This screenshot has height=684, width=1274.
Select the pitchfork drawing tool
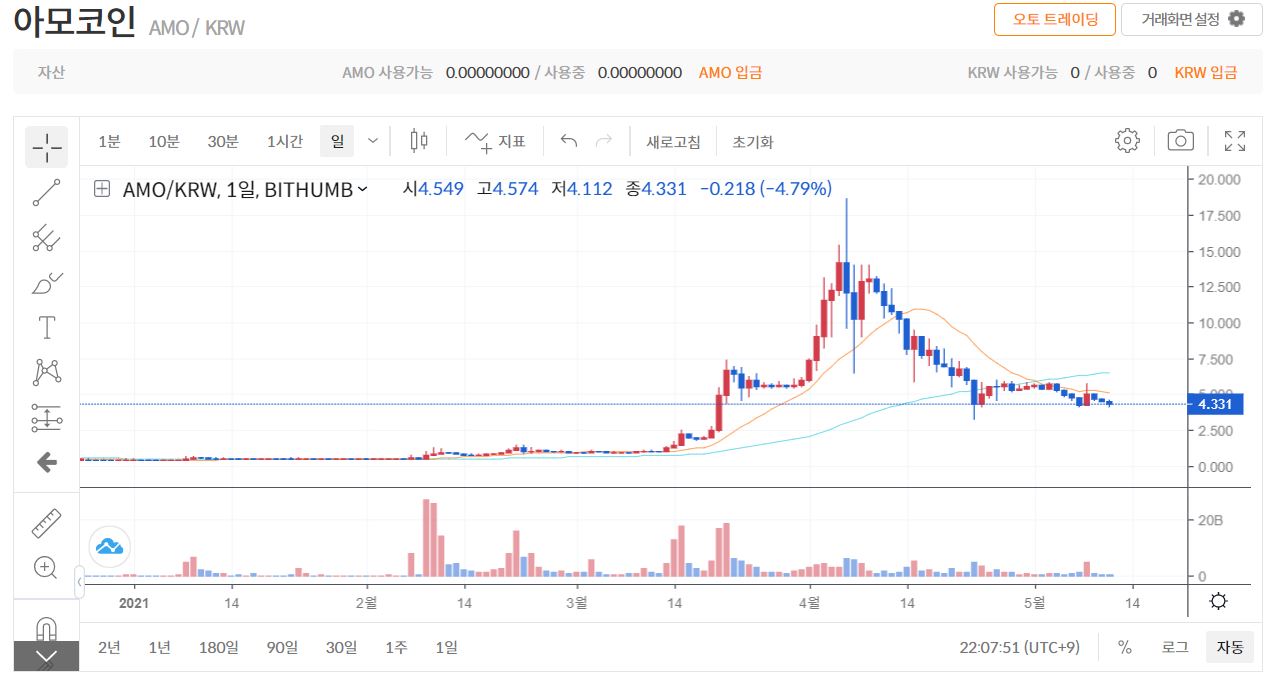click(x=46, y=238)
